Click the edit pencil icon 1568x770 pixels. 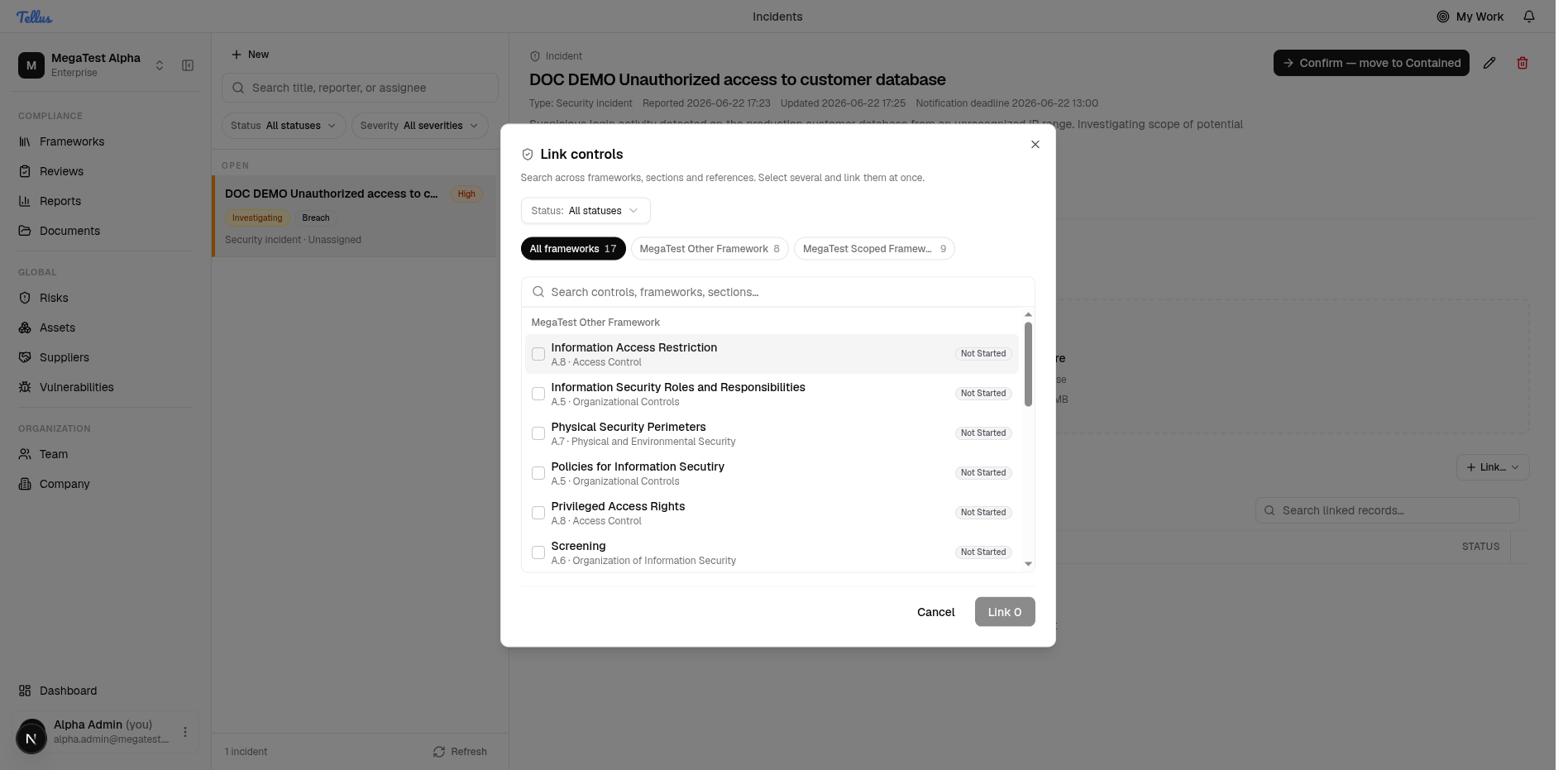click(1489, 63)
